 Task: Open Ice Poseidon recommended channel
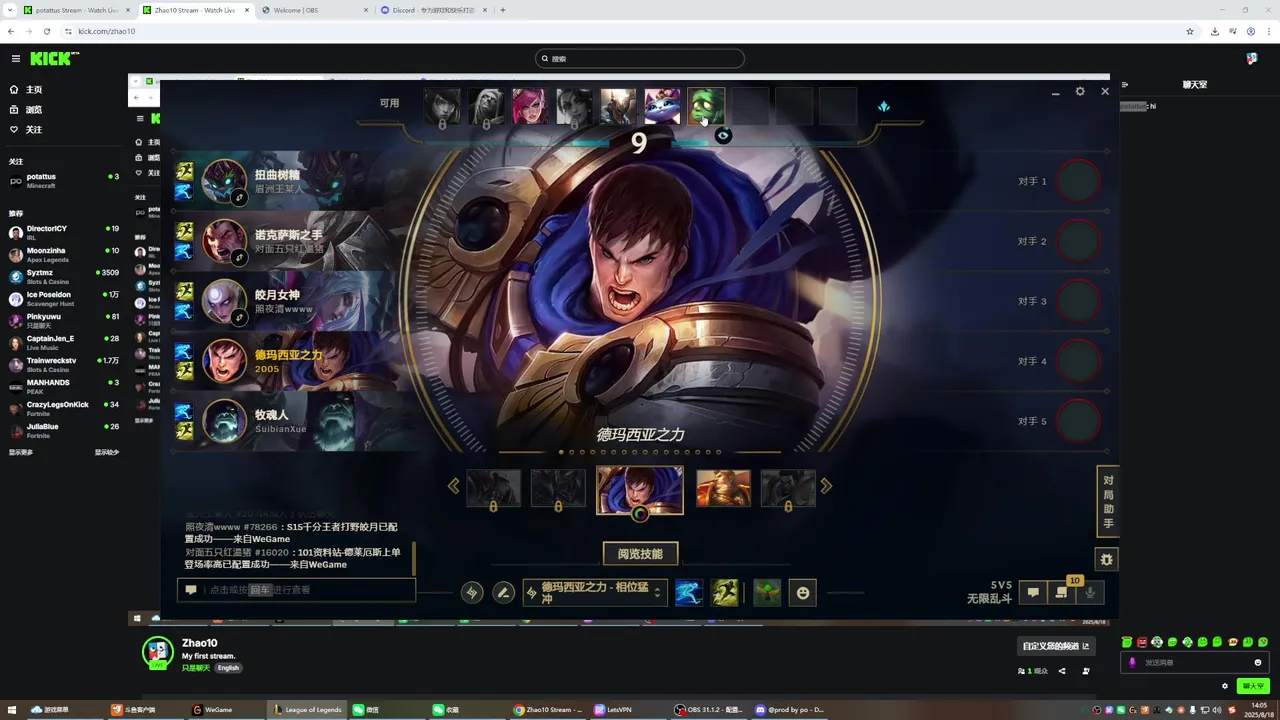click(64, 299)
